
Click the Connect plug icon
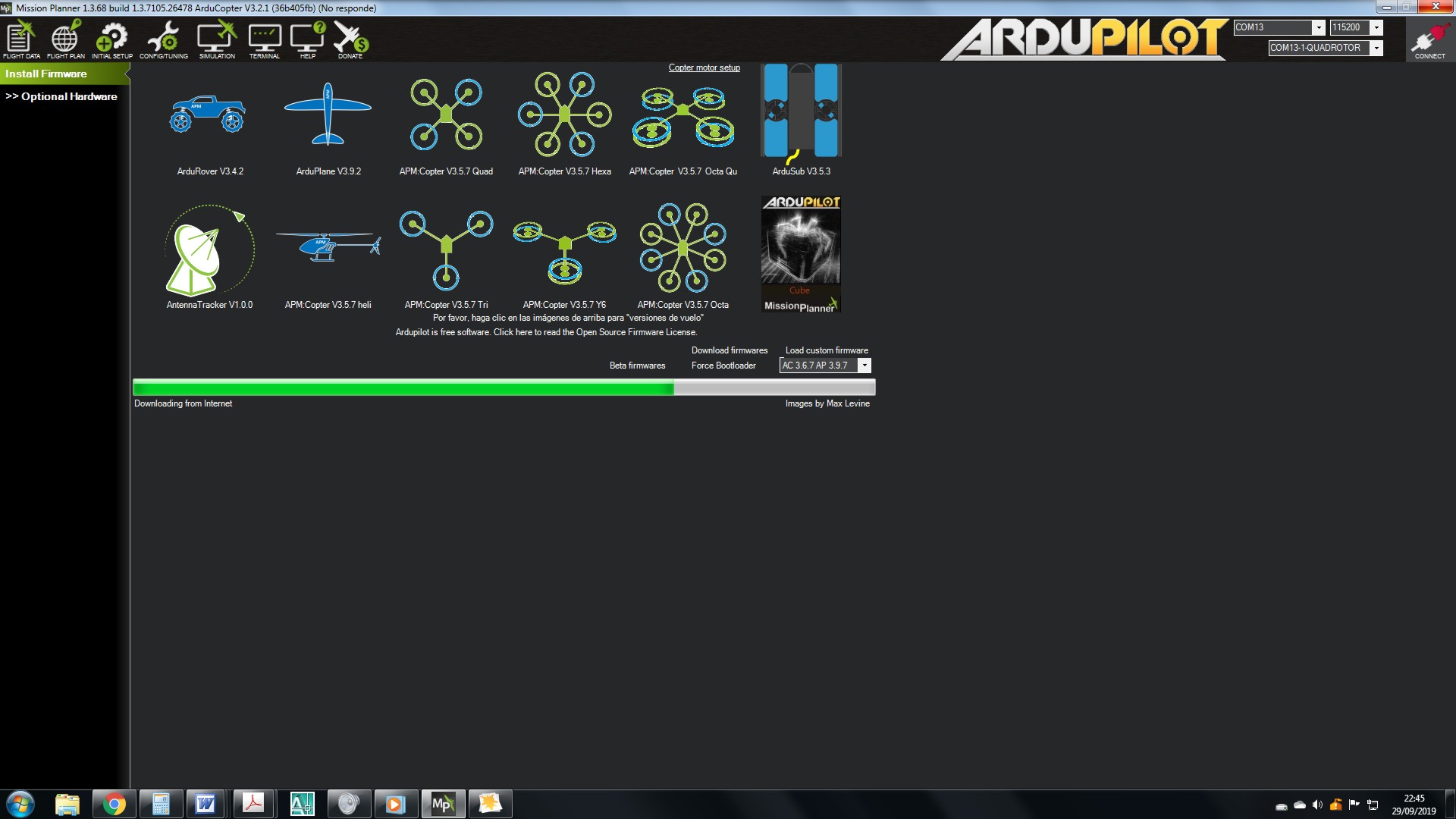tap(1429, 39)
